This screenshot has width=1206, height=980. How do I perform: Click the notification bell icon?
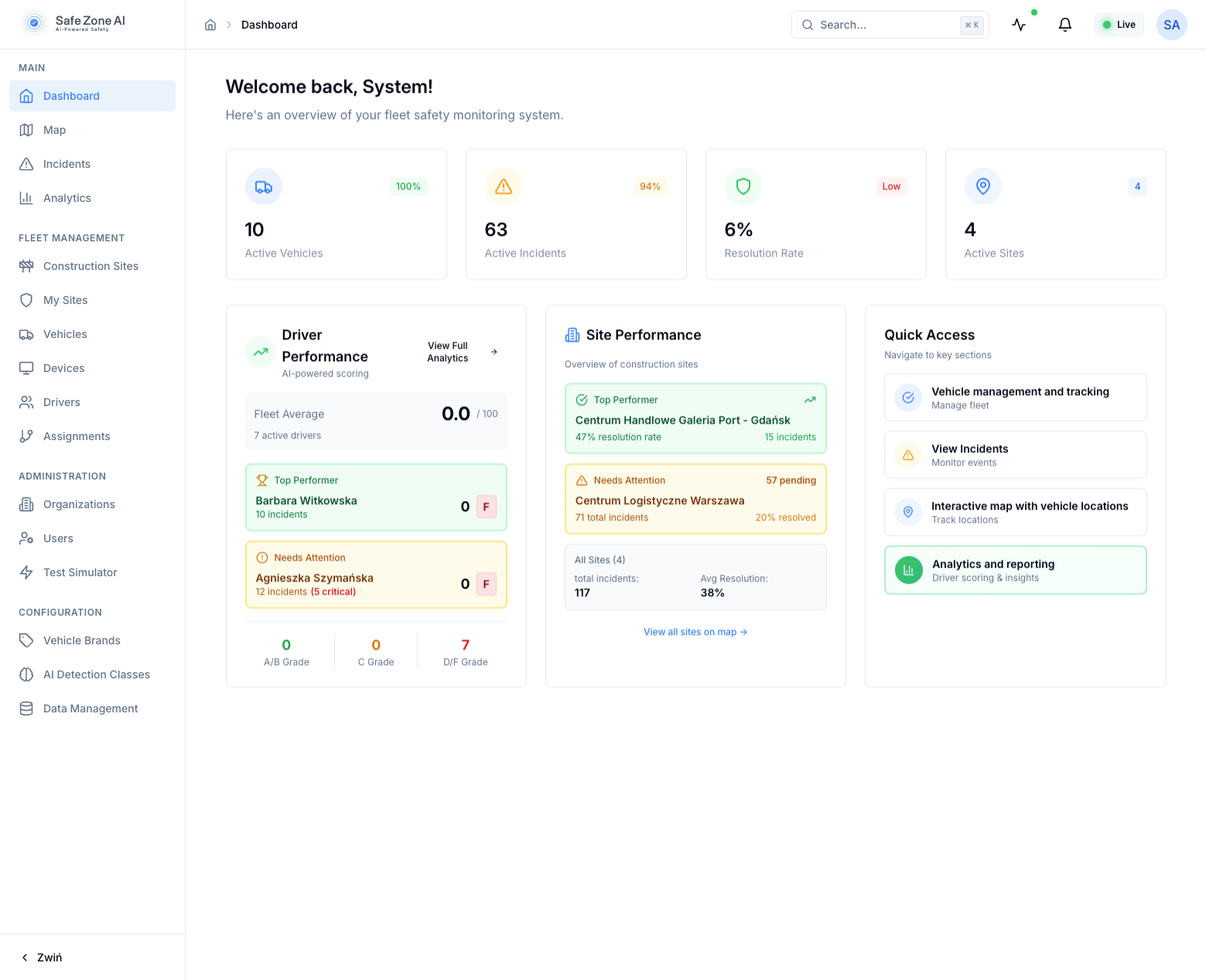coord(1065,24)
